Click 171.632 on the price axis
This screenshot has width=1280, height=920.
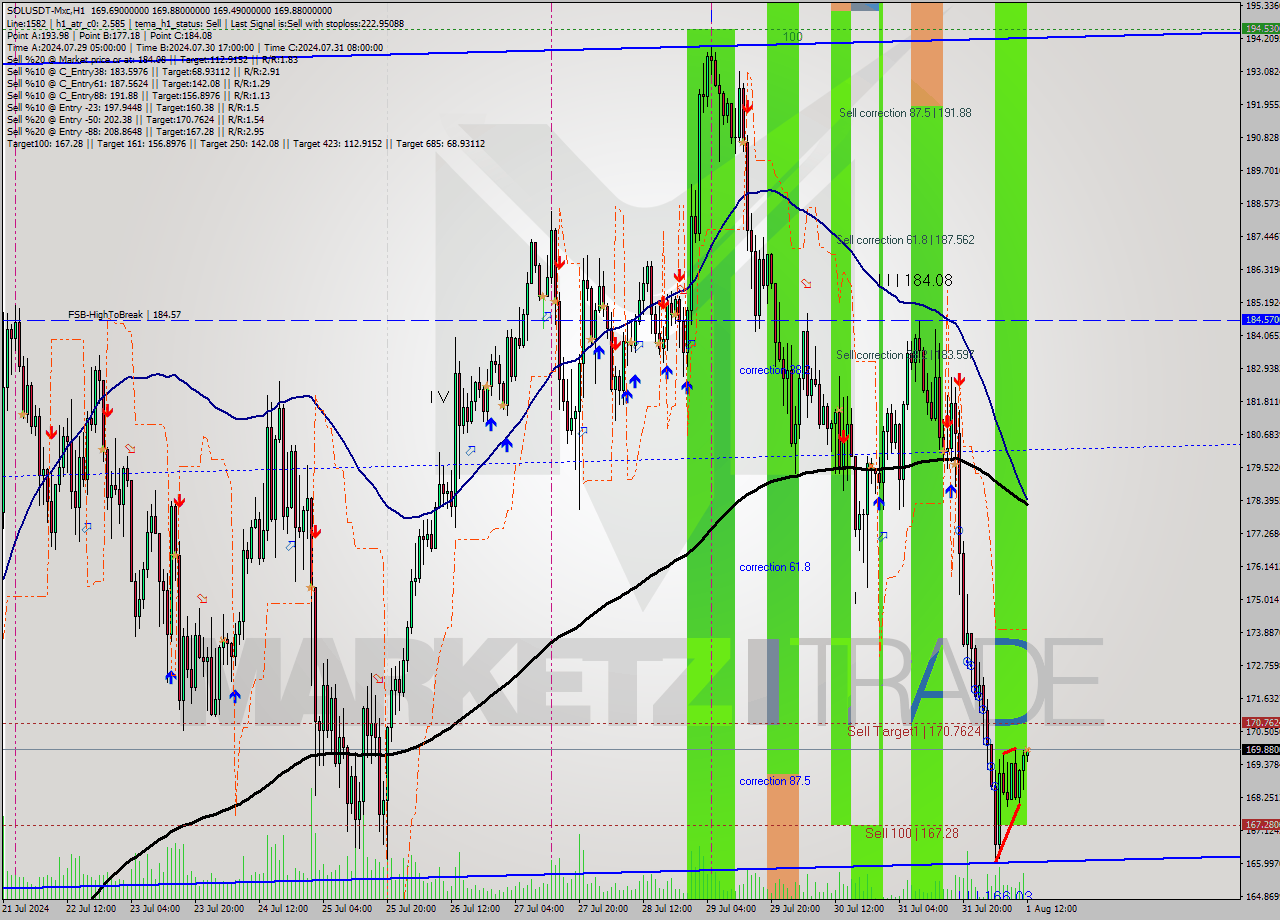1262,699
